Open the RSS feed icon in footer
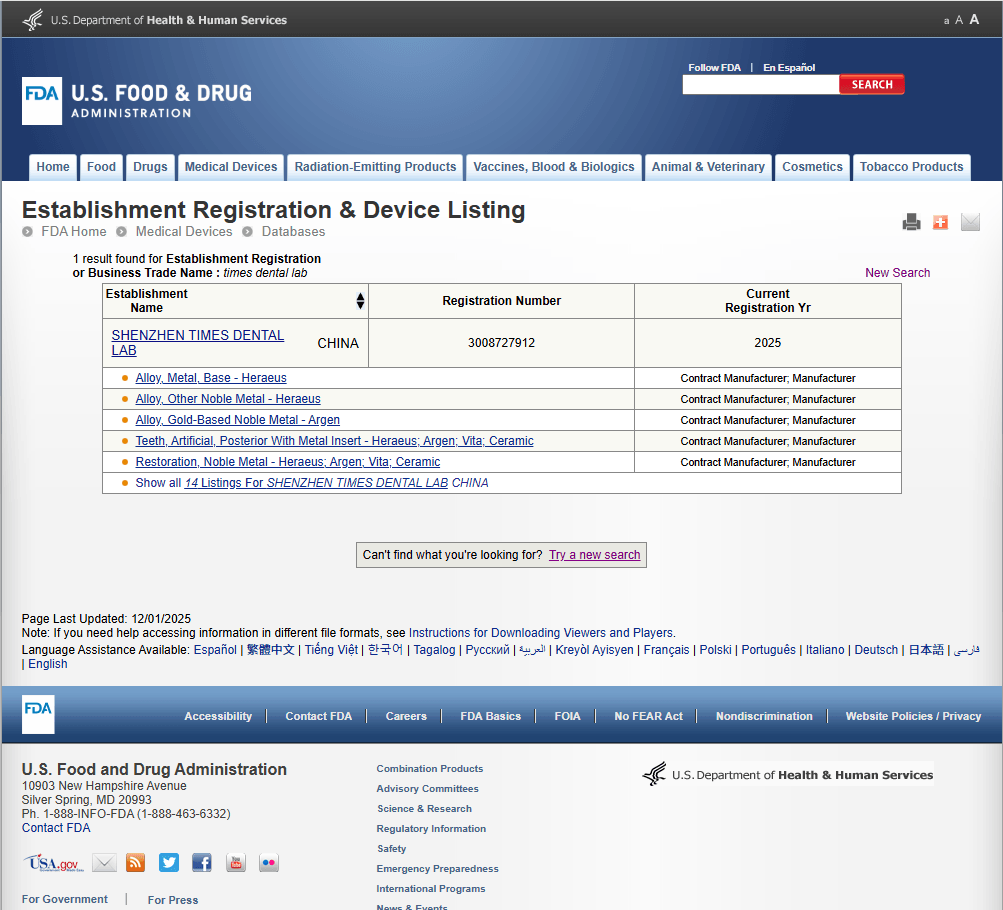Image resolution: width=1003 pixels, height=910 pixels. pyautogui.click(x=135, y=863)
